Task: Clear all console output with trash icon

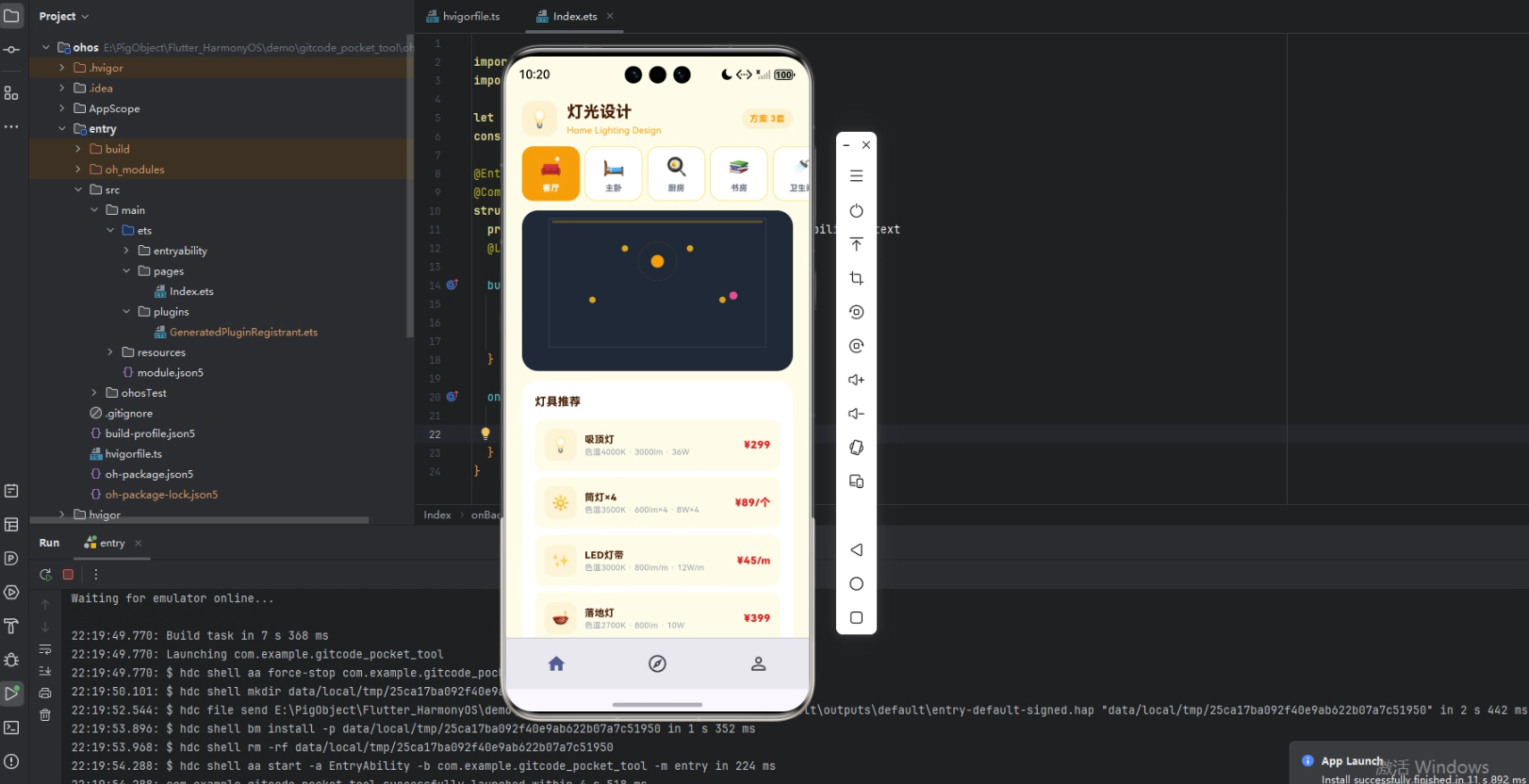Action: coord(45,715)
